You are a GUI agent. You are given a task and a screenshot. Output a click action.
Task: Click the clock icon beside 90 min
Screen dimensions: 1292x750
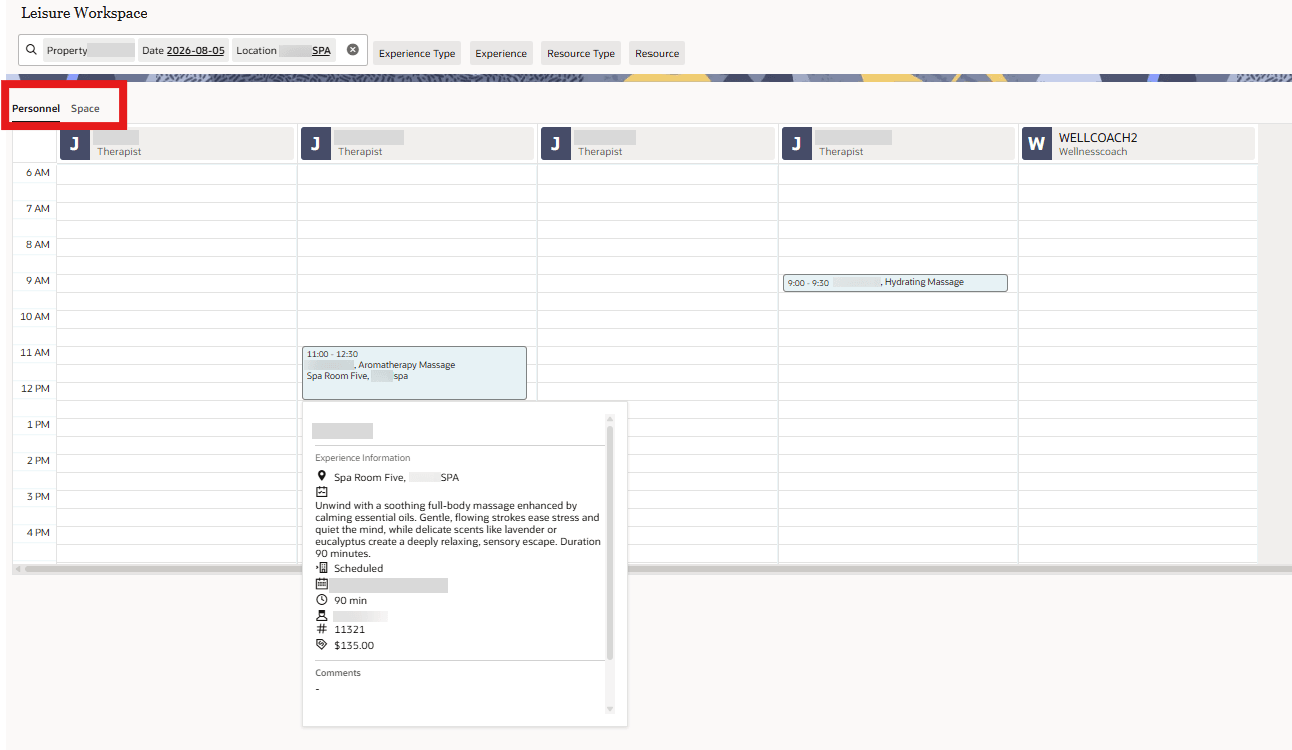[x=321, y=600]
